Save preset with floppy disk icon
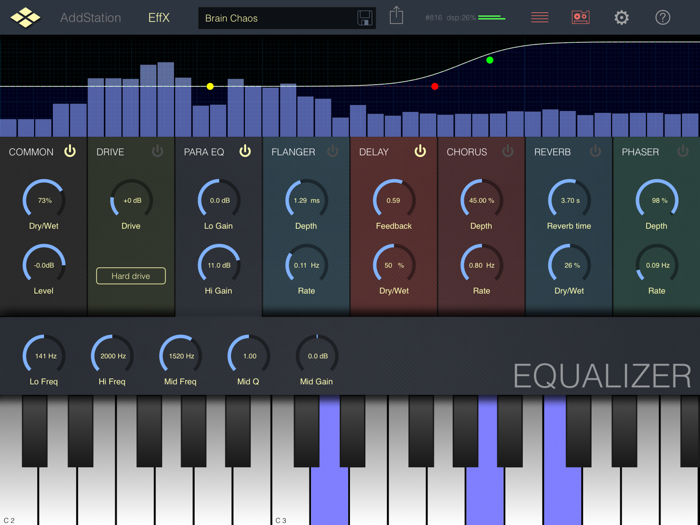Screen dimensions: 700x525 pos(365,18)
